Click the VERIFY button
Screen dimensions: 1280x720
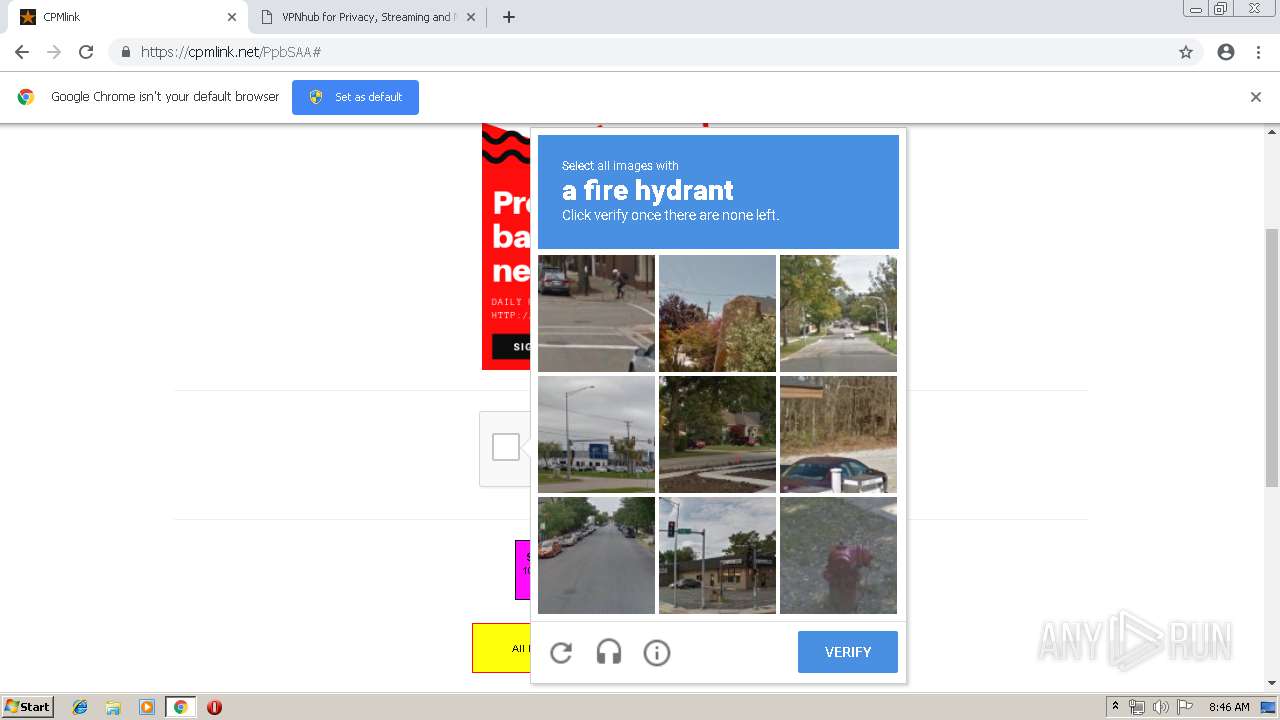click(x=848, y=652)
